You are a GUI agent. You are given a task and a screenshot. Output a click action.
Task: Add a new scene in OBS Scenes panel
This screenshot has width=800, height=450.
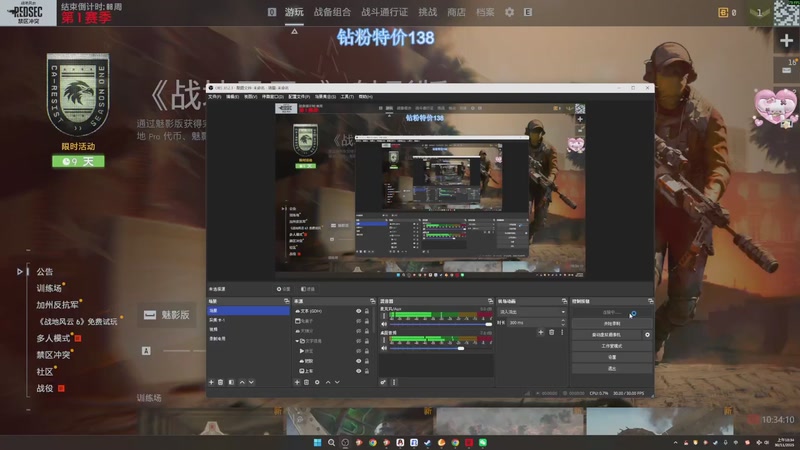pyautogui.click(x=211, y=382)
